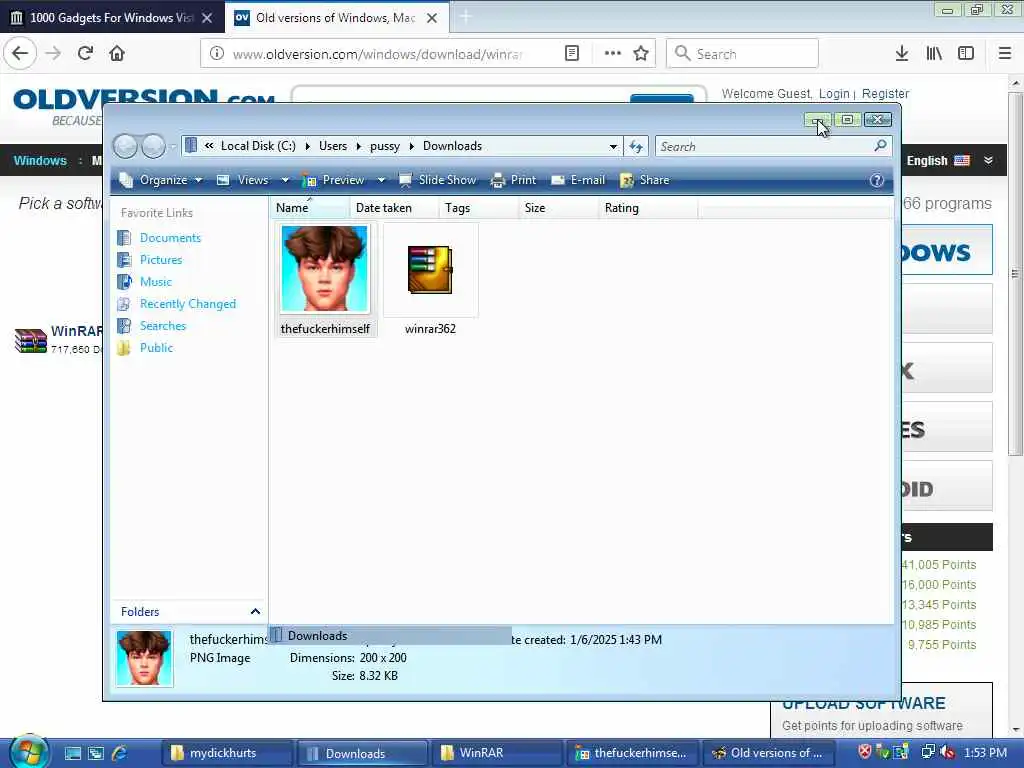Select the PNG image file thumbnail
Image resolution: width=1024 pixels, height=768 pixels.
point(325,269)
